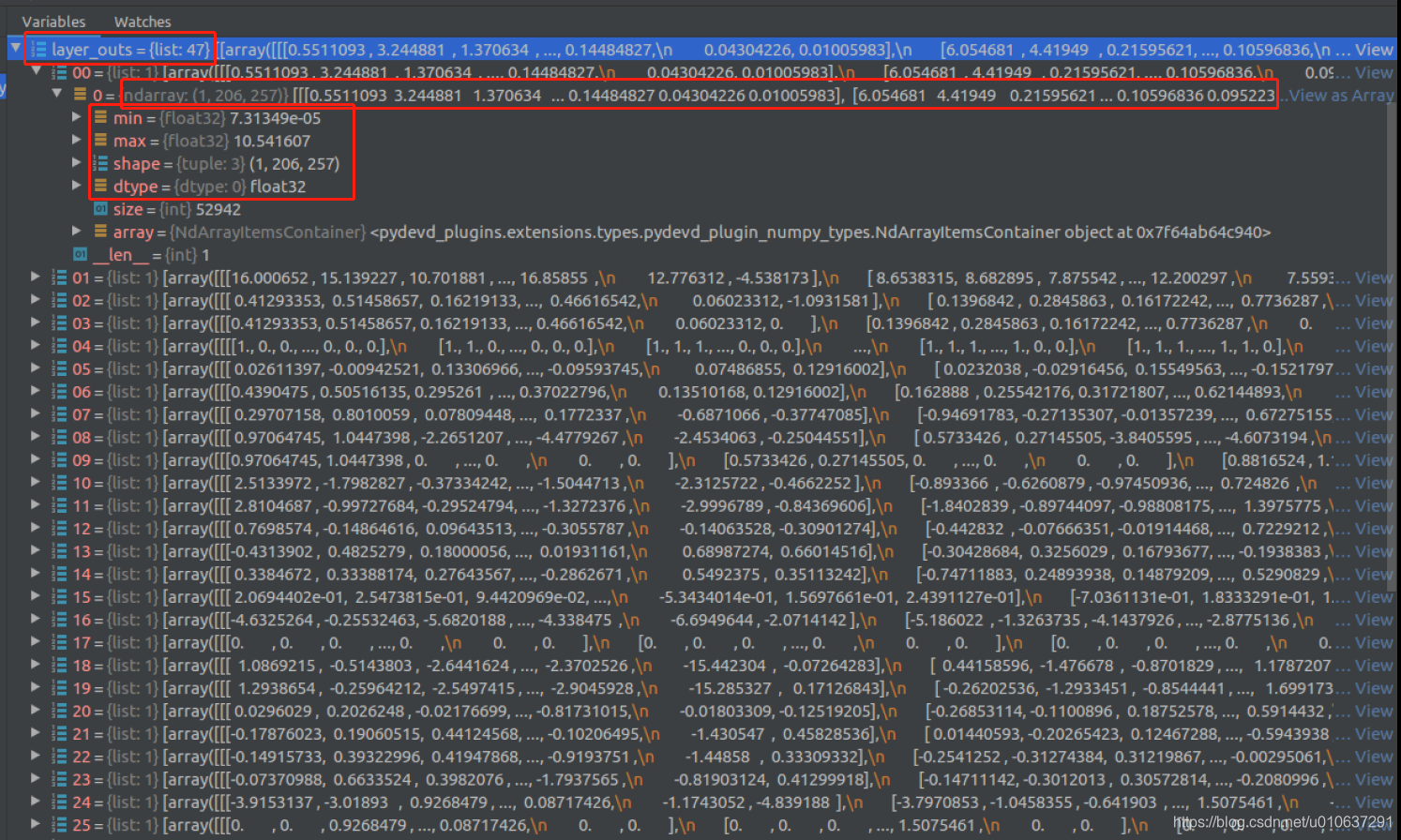Screen dimensions: 1401x840
Task: Select the dtype float32 value
Action: tap(278, 187)
